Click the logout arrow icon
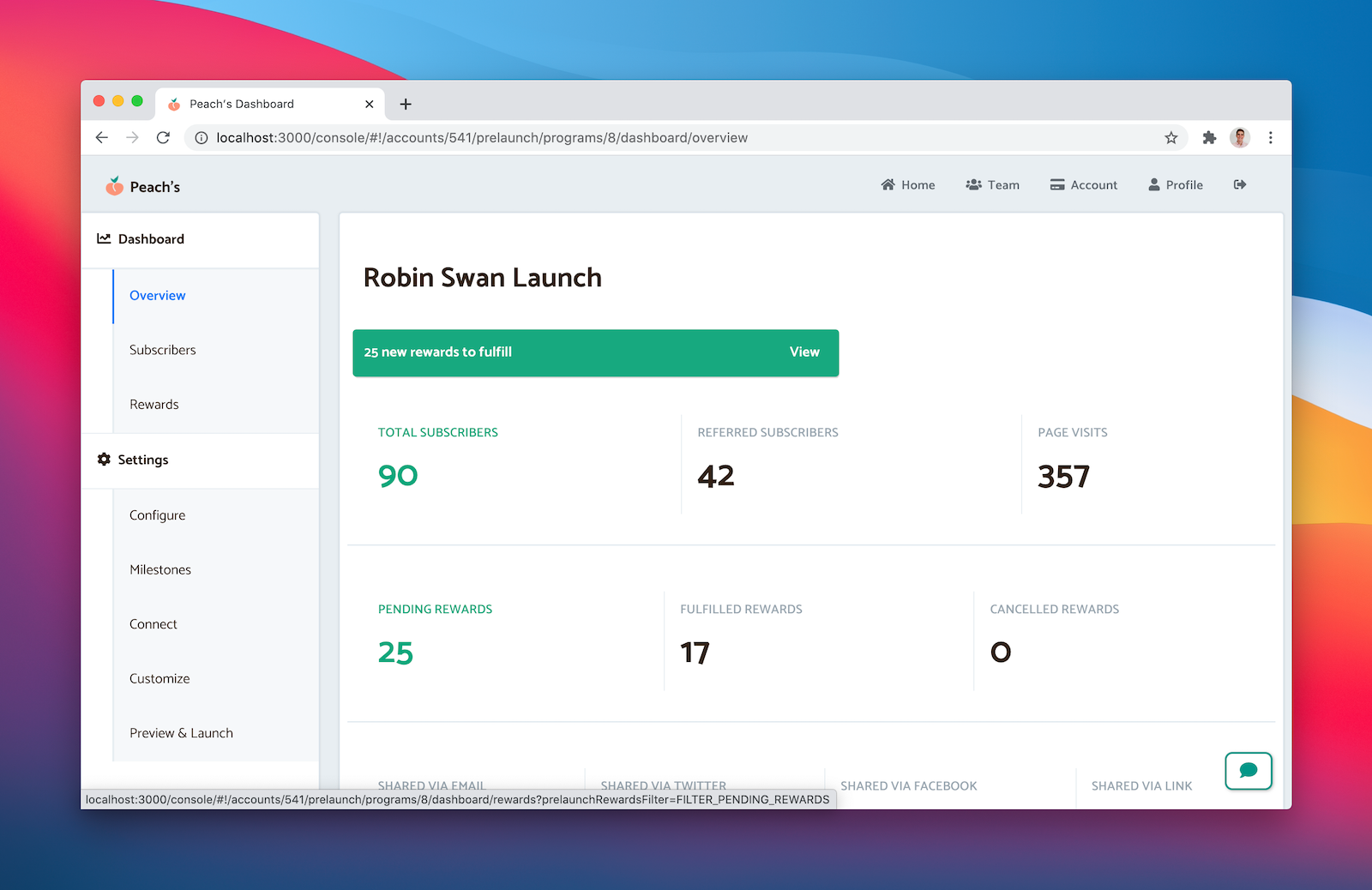1372x890 pixels. pyautogui.click(x=1240, y=184)
